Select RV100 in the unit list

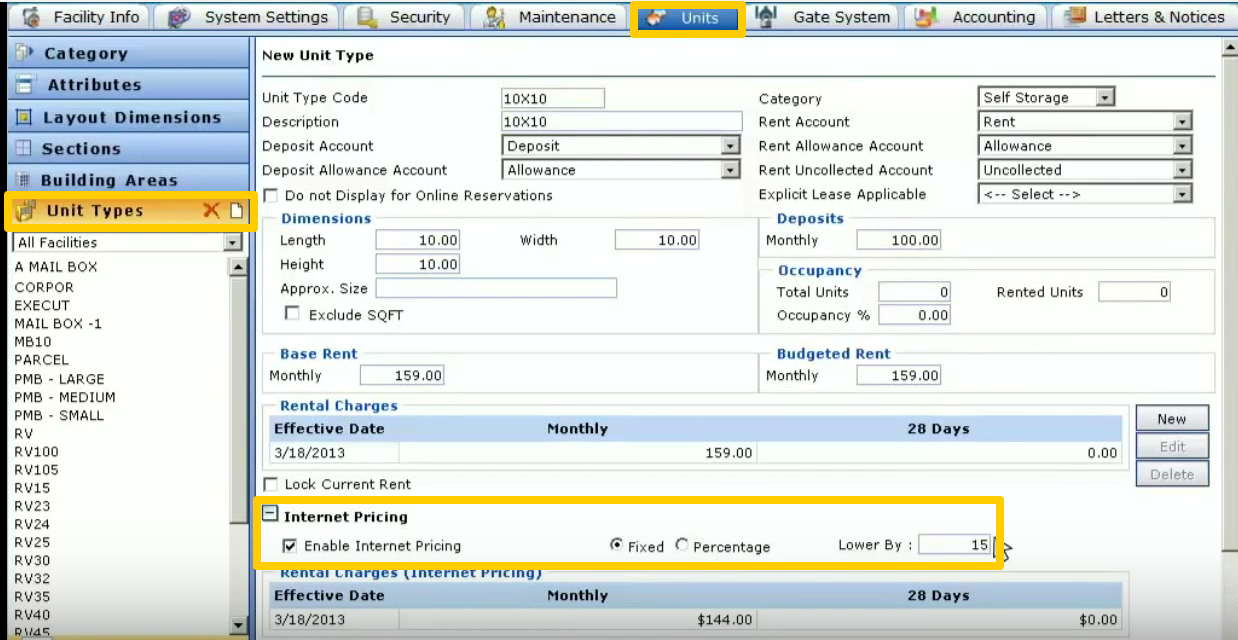tap(37, 452)
